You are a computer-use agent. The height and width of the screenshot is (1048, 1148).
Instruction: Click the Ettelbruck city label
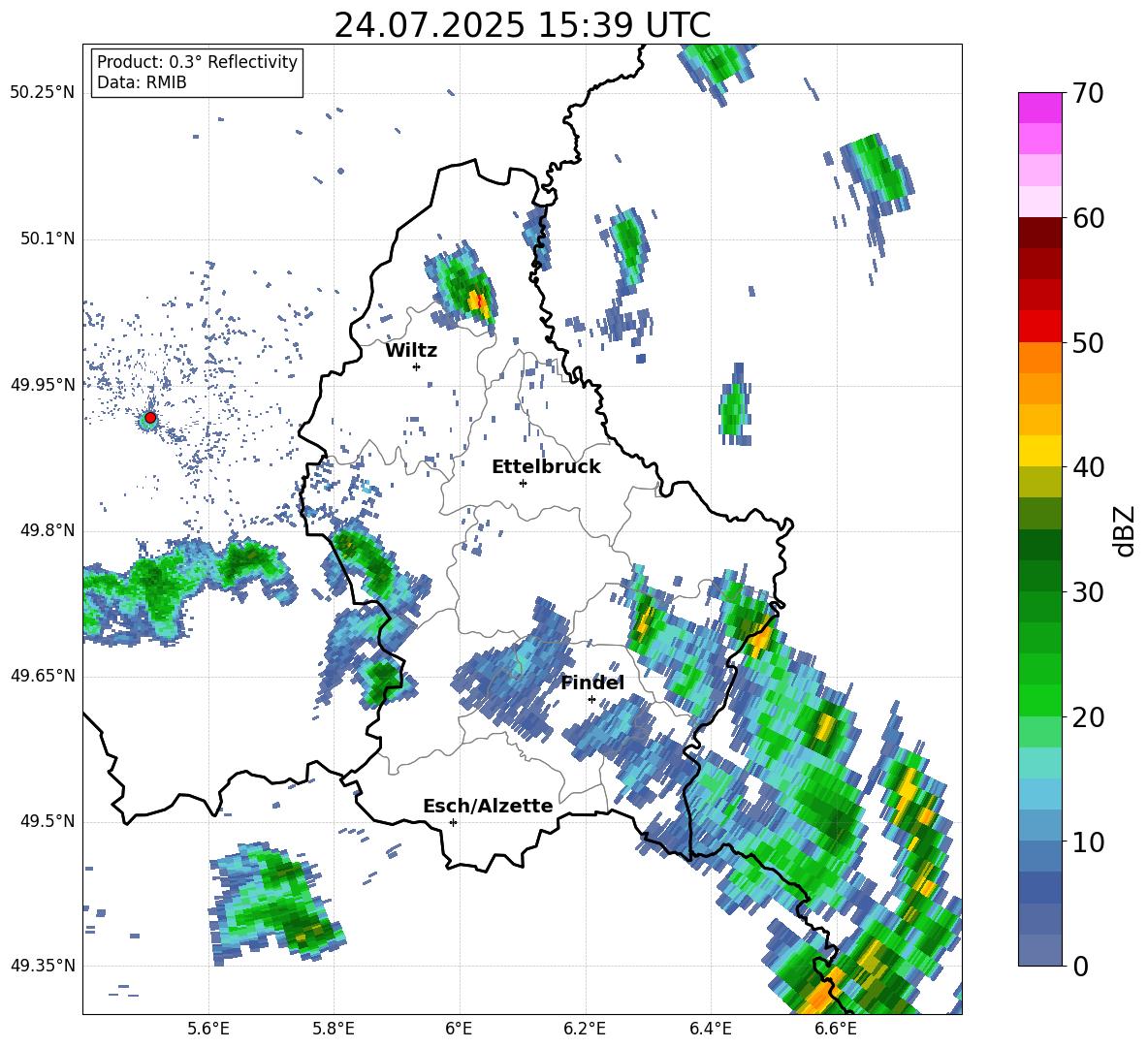(546, 467)
